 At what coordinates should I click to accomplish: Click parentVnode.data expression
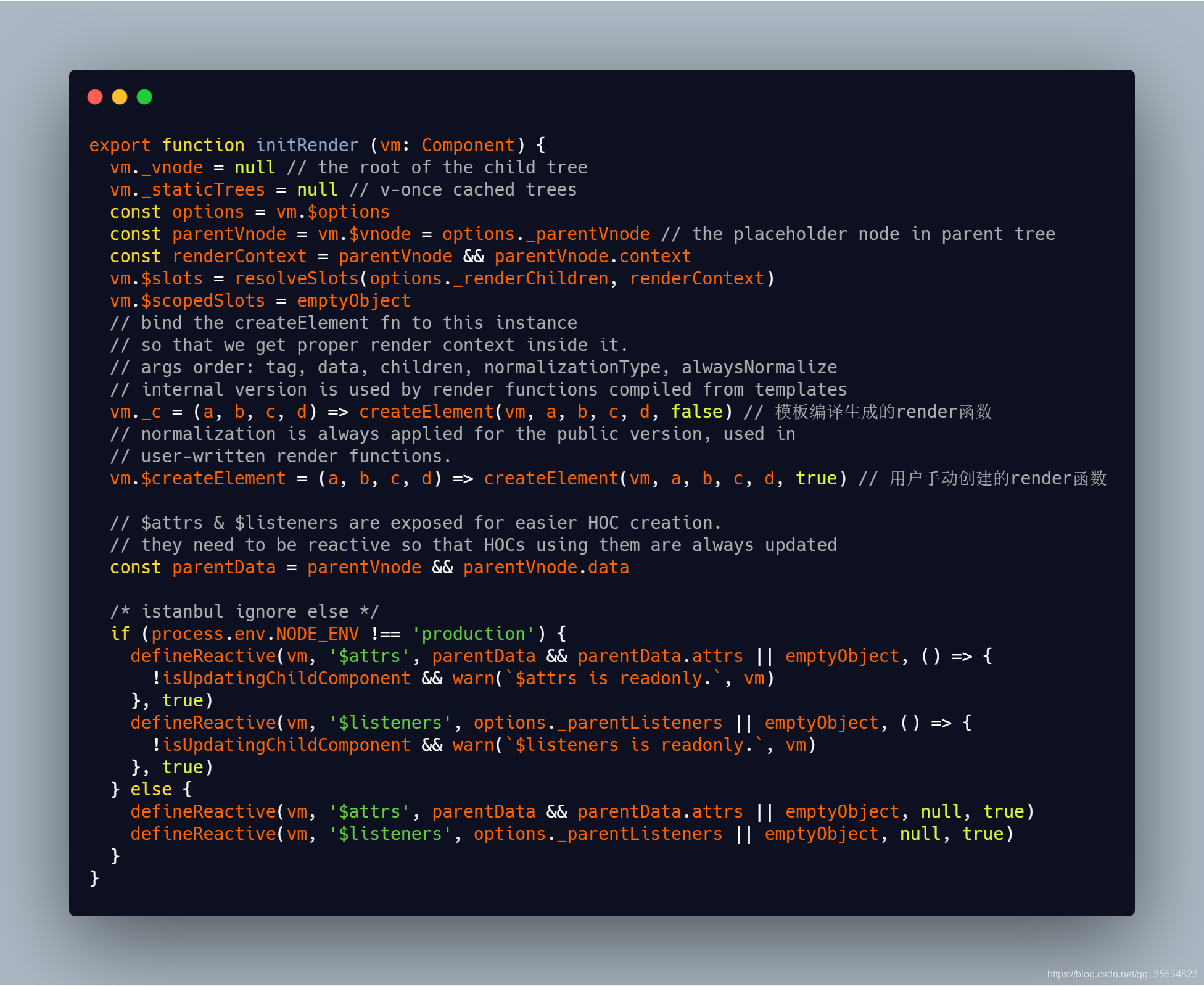pyautogui.click(x=546, y=567)
